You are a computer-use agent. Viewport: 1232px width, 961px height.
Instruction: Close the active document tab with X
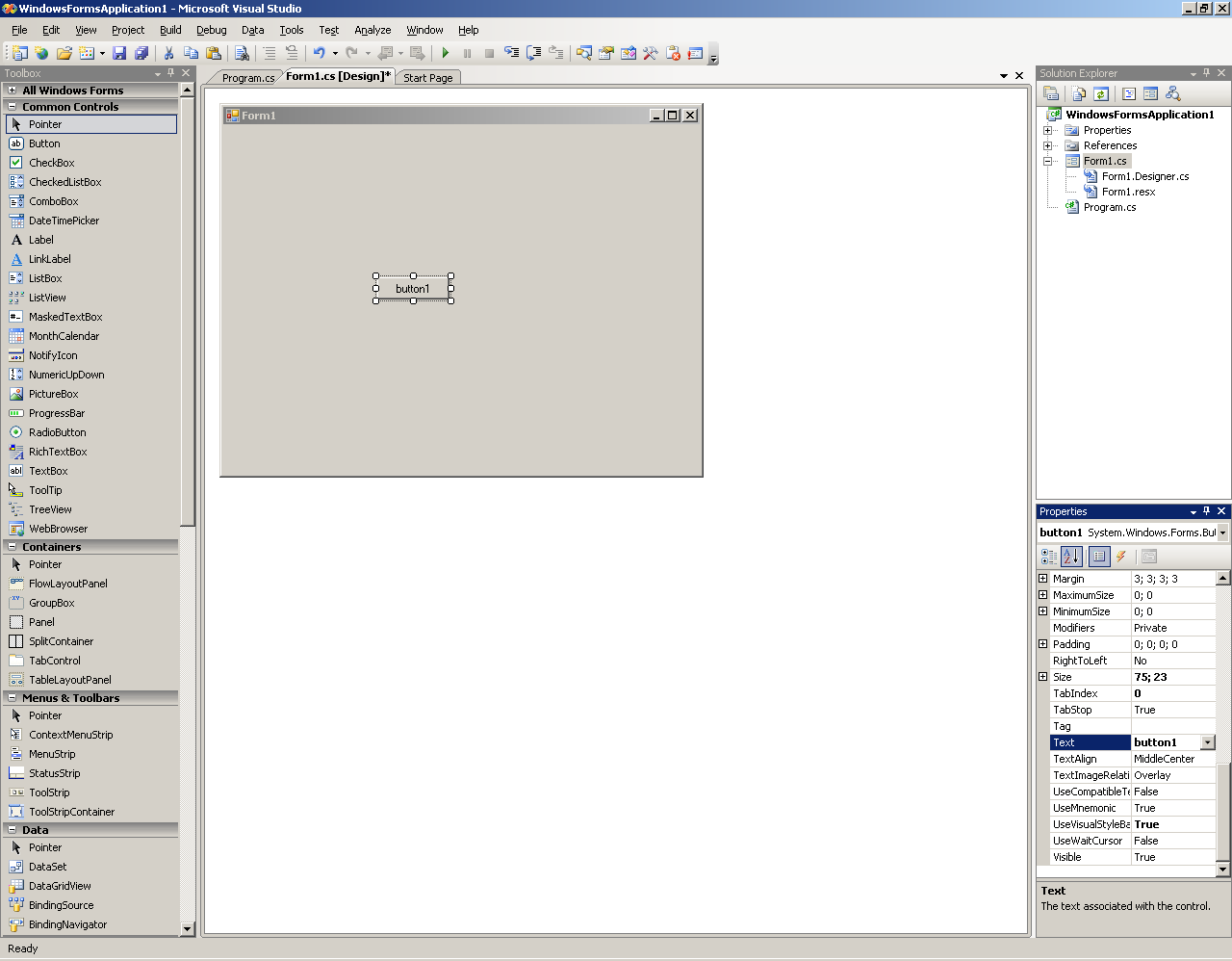coord(1019,76)
